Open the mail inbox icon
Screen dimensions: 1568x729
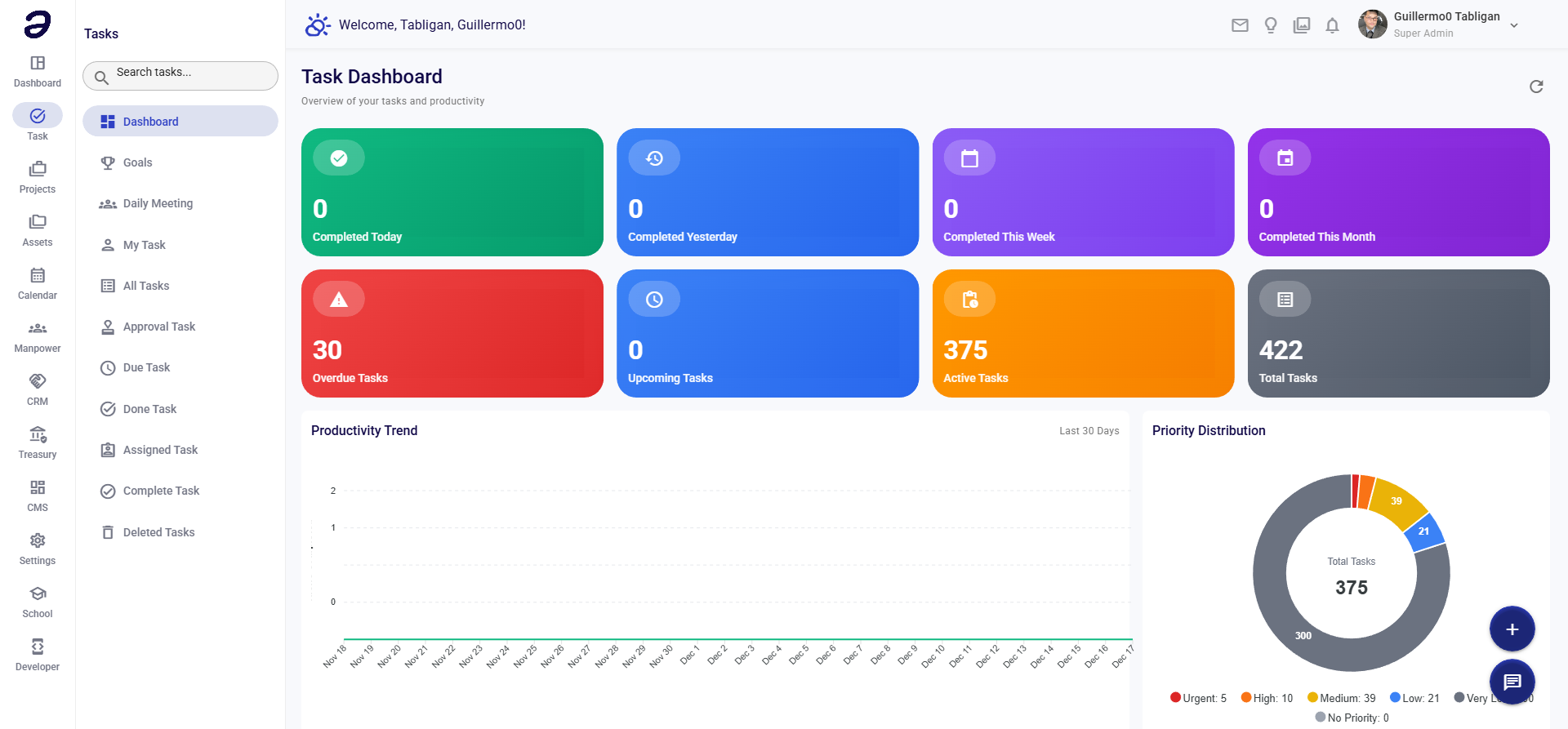(1240, 25)
